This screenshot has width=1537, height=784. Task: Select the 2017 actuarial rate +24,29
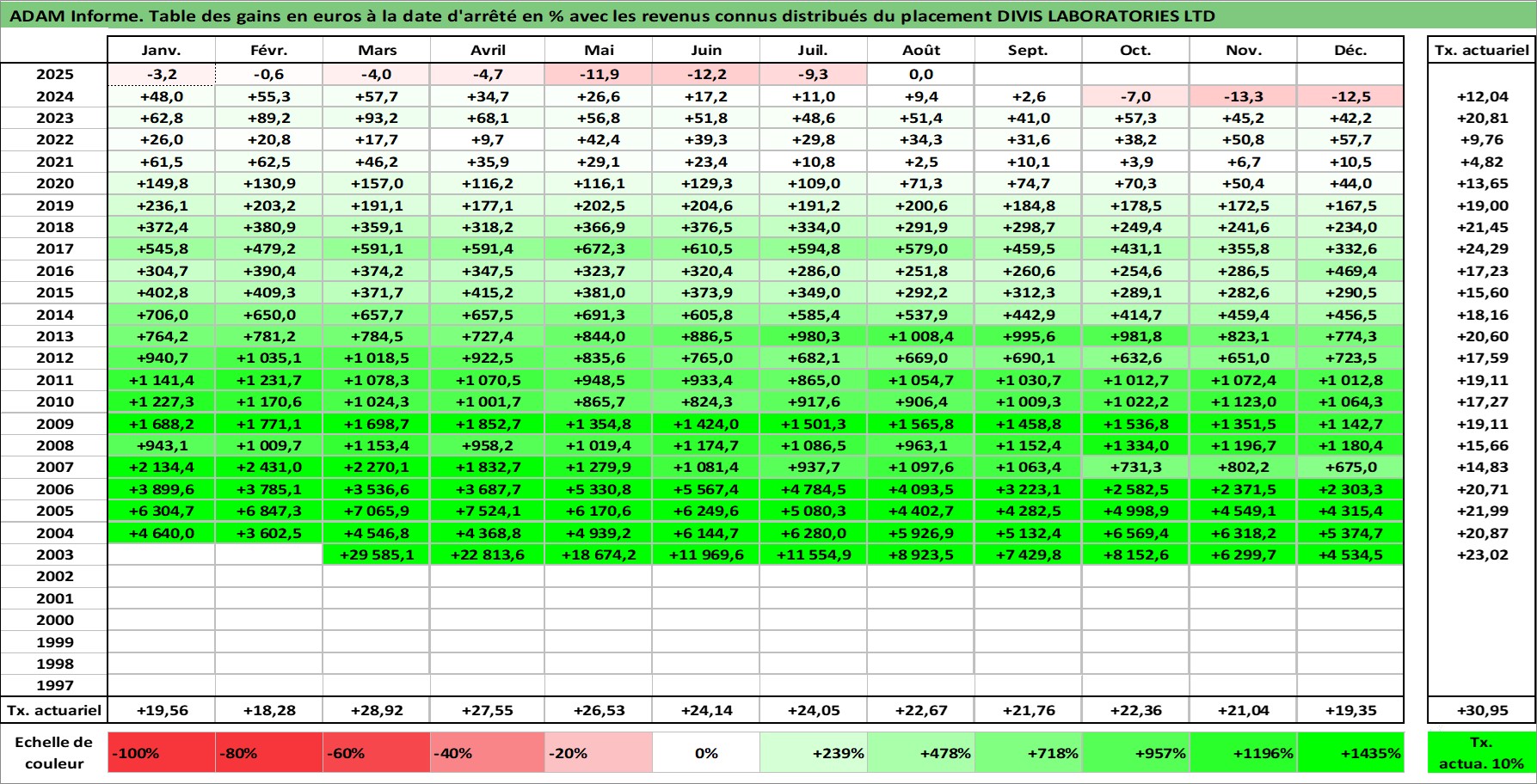tap(1481, 248)
